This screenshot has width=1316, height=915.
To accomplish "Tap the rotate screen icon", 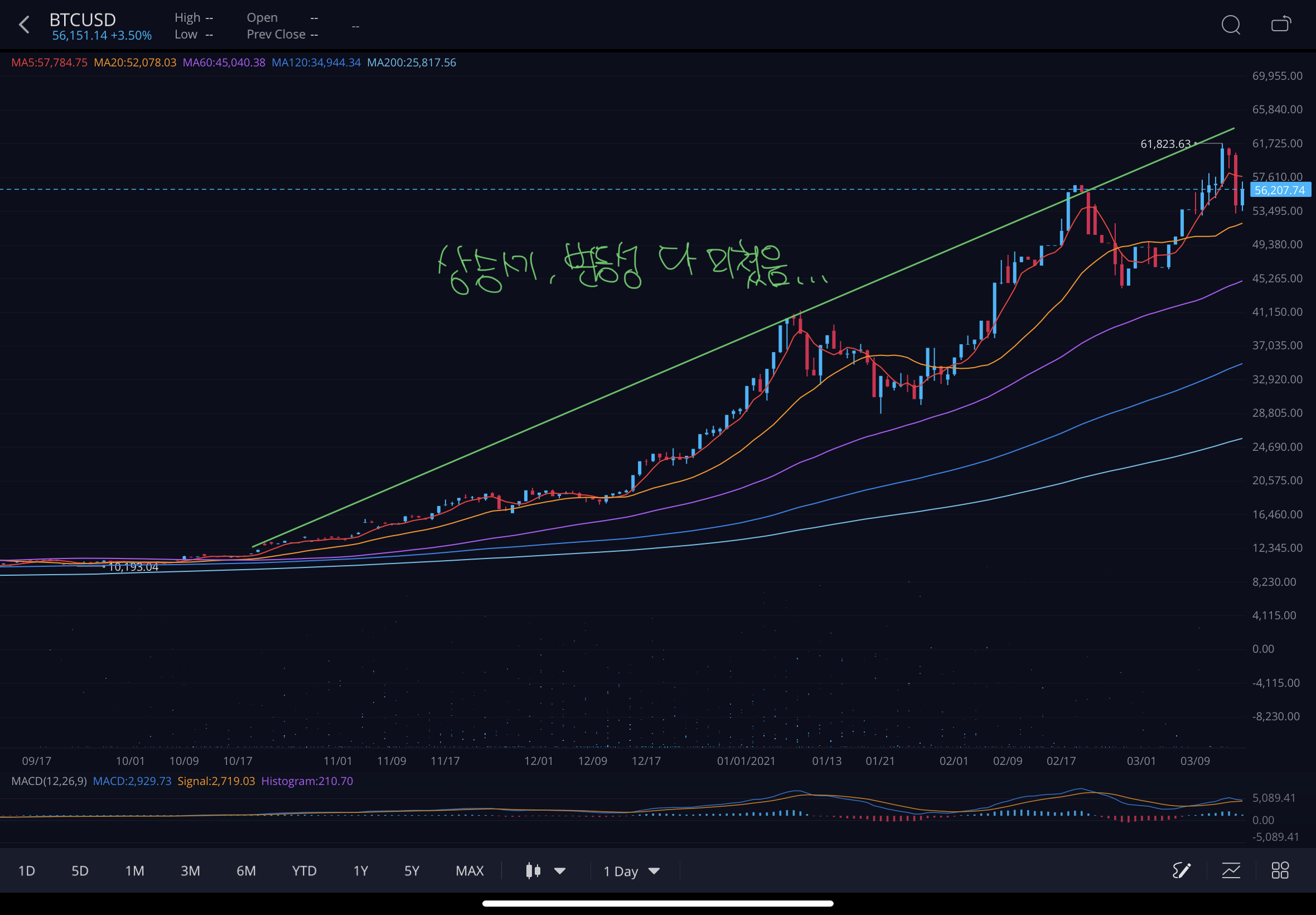I will [1280, 25].
